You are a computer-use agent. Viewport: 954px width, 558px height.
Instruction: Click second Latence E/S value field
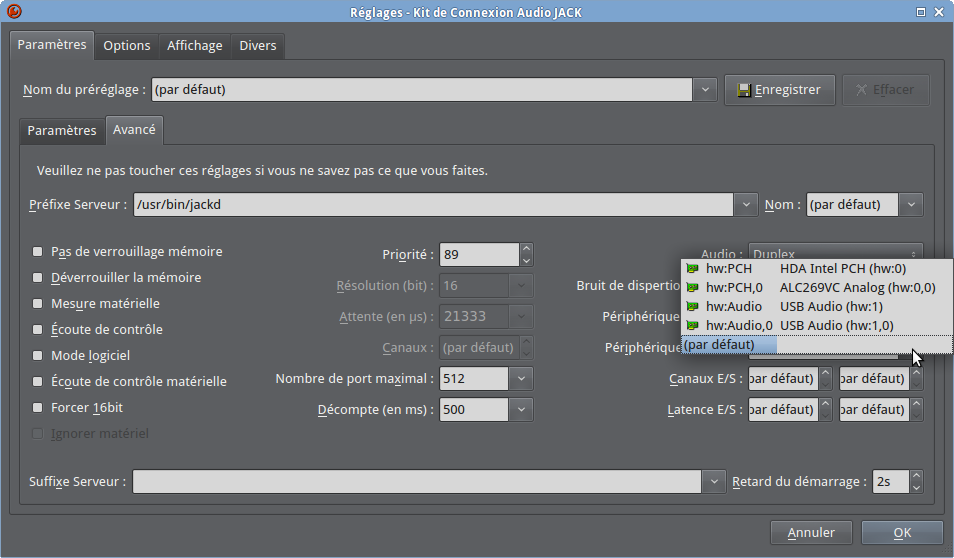tap(874, 410)
